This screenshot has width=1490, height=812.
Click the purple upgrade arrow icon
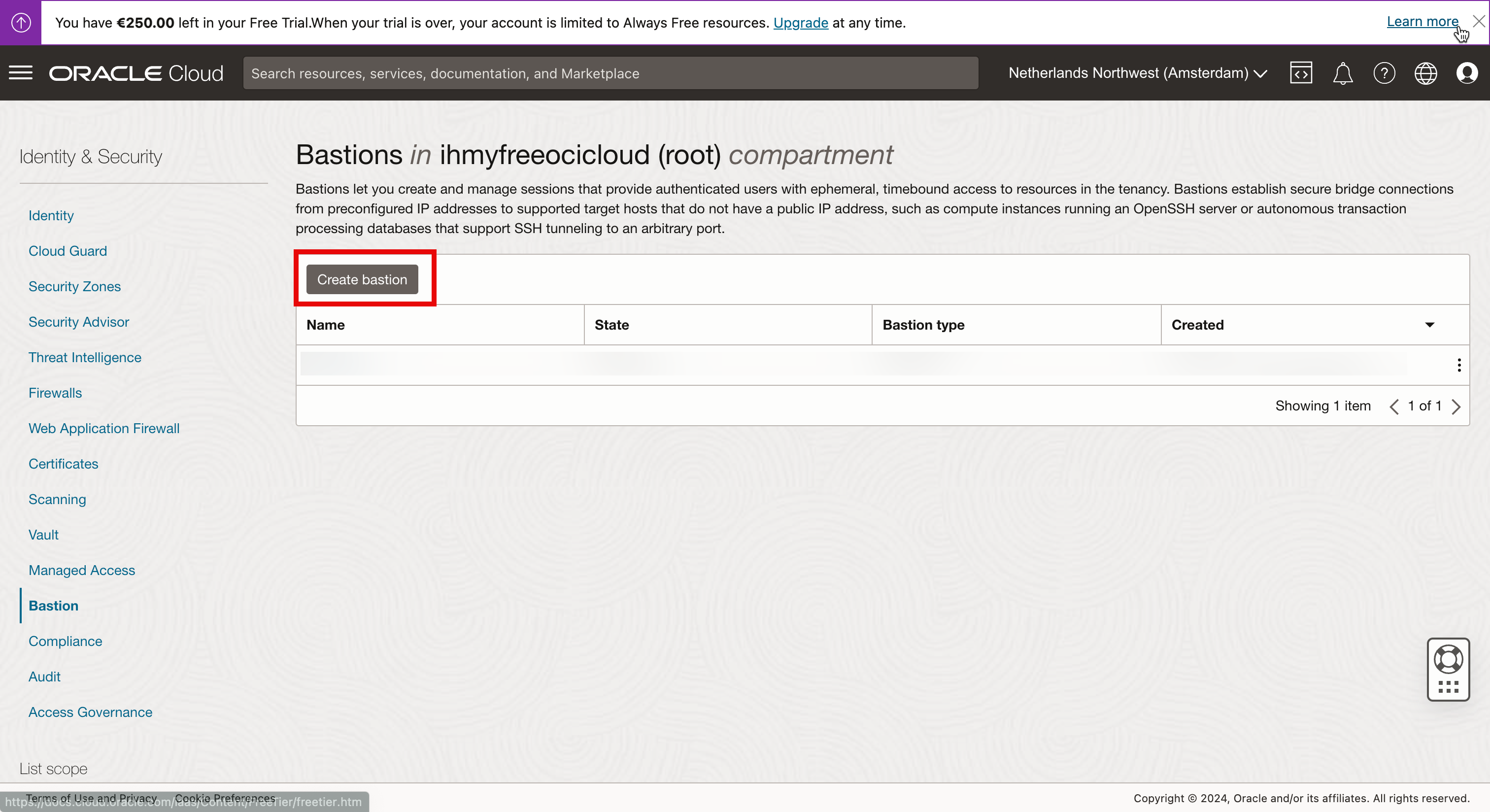tap(21, 22)
